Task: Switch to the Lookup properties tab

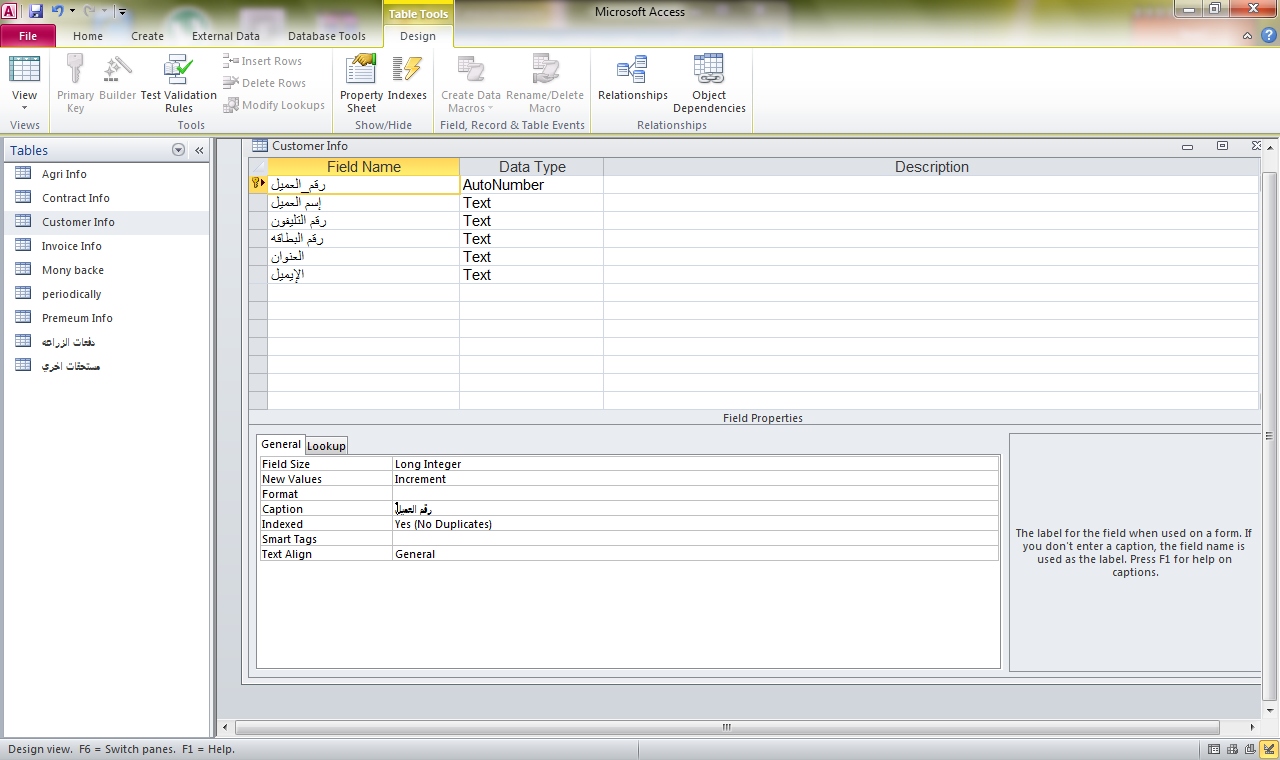Action: [326, 446]
